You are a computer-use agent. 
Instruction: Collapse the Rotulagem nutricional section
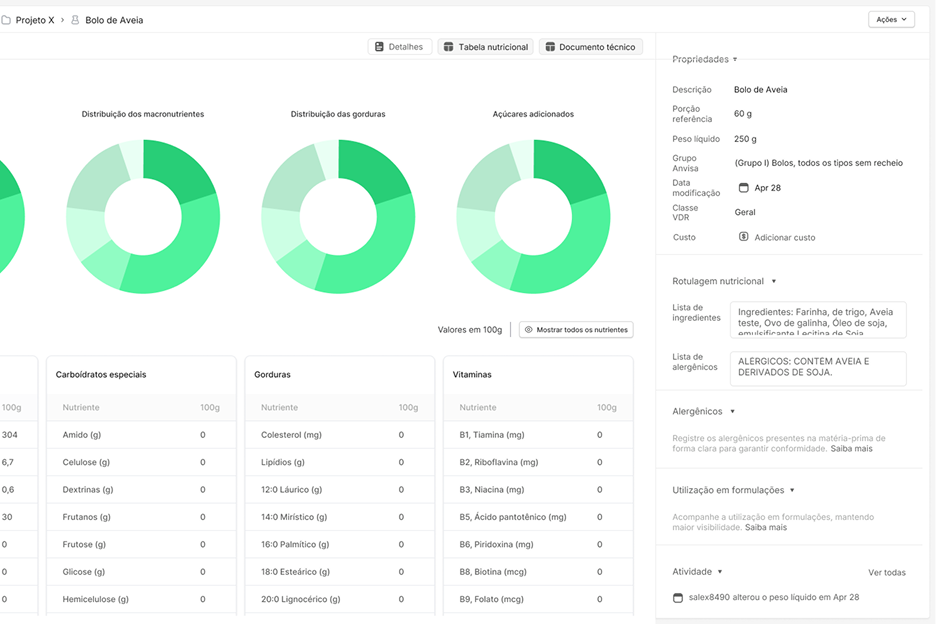coord(773,282)
